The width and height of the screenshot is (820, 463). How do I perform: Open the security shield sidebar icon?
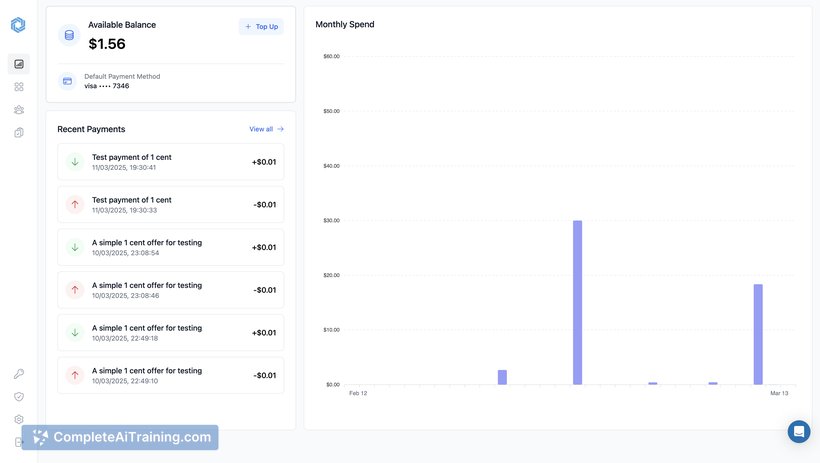pos(19,397)
